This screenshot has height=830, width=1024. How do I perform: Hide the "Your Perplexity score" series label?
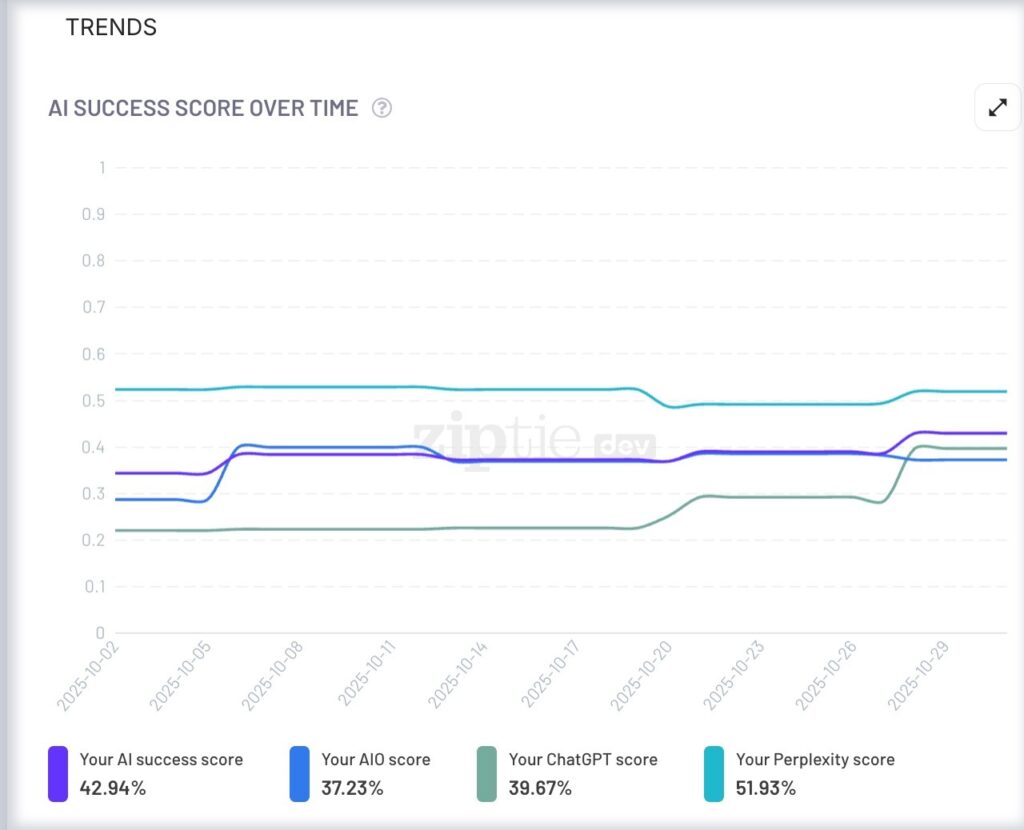coord(815,759)
